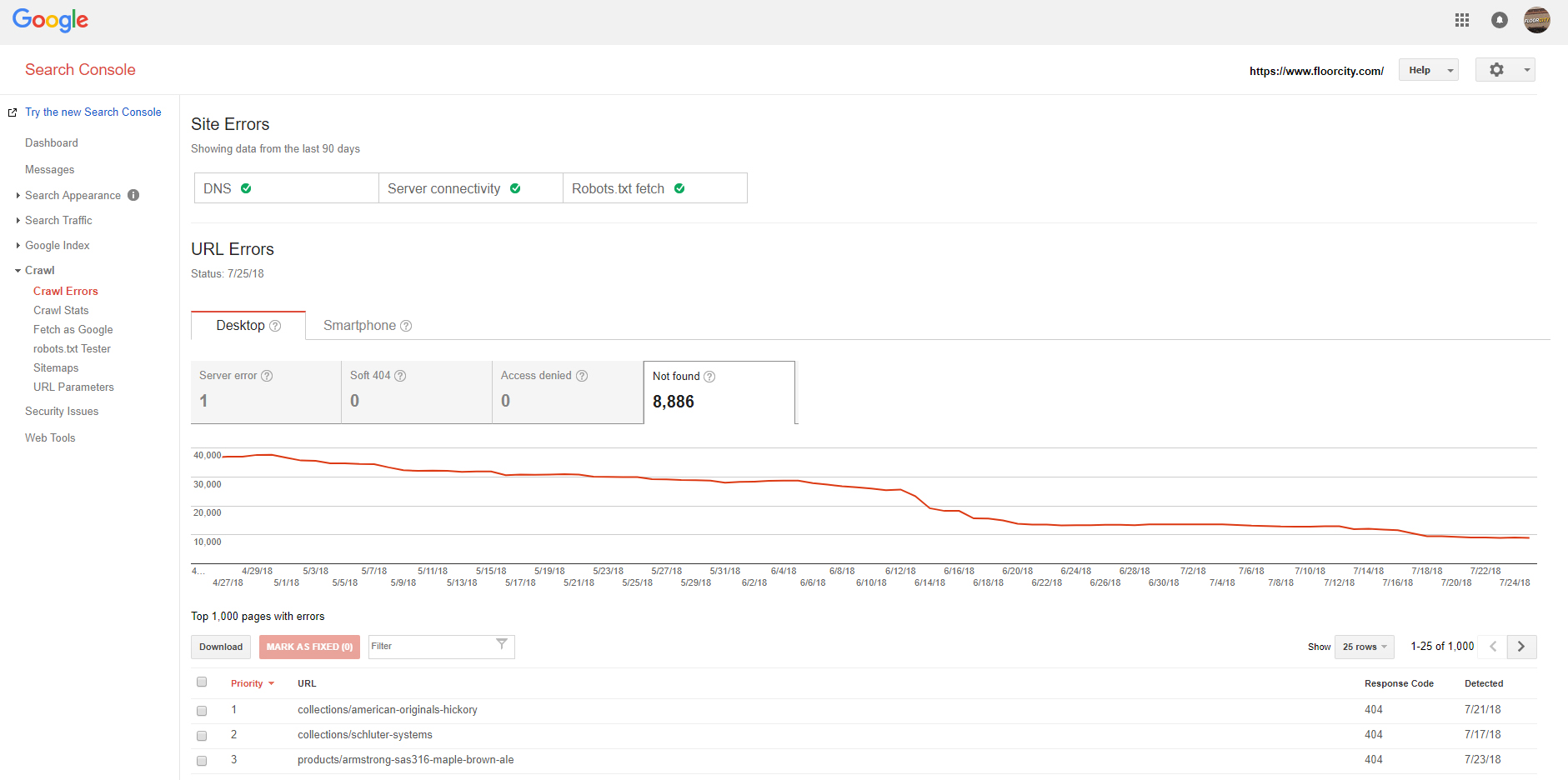This screenshot has height=780, width=1568.
Task: Click the MARK AS FIXED button
Action: point(309,647)
